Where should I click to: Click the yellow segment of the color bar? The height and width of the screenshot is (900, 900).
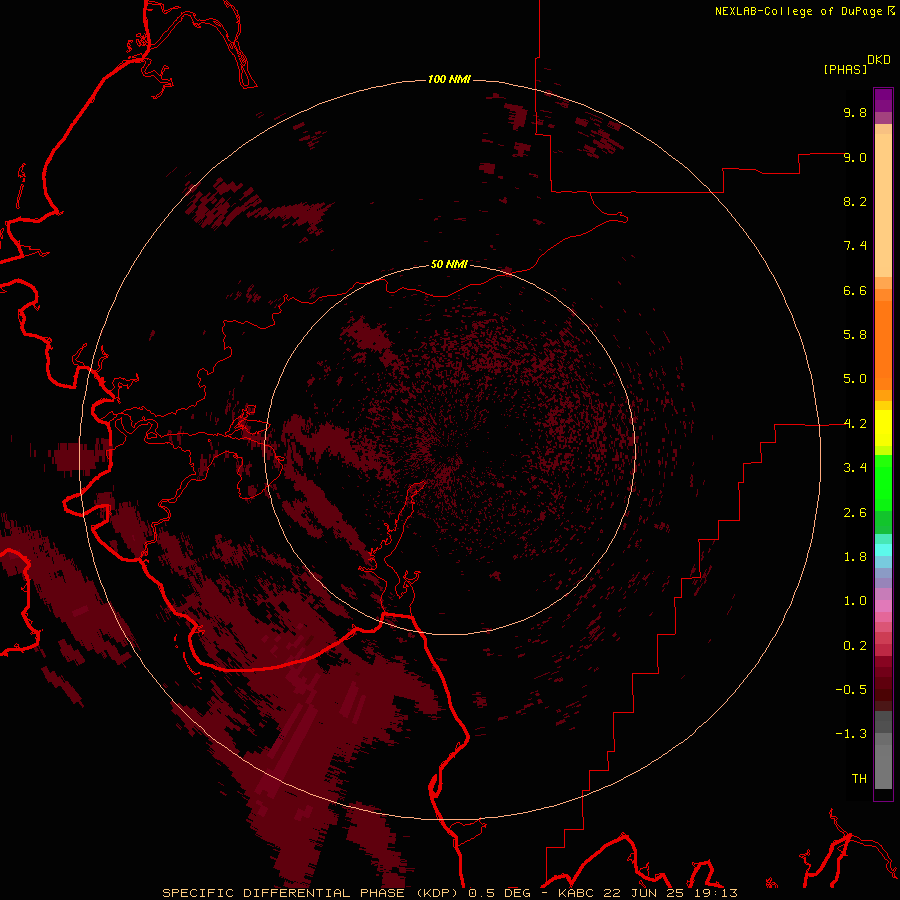tap(883, 428)
